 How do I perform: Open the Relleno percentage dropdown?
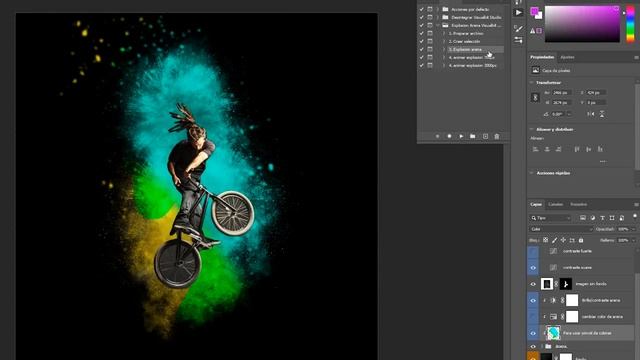coord(634,240)
